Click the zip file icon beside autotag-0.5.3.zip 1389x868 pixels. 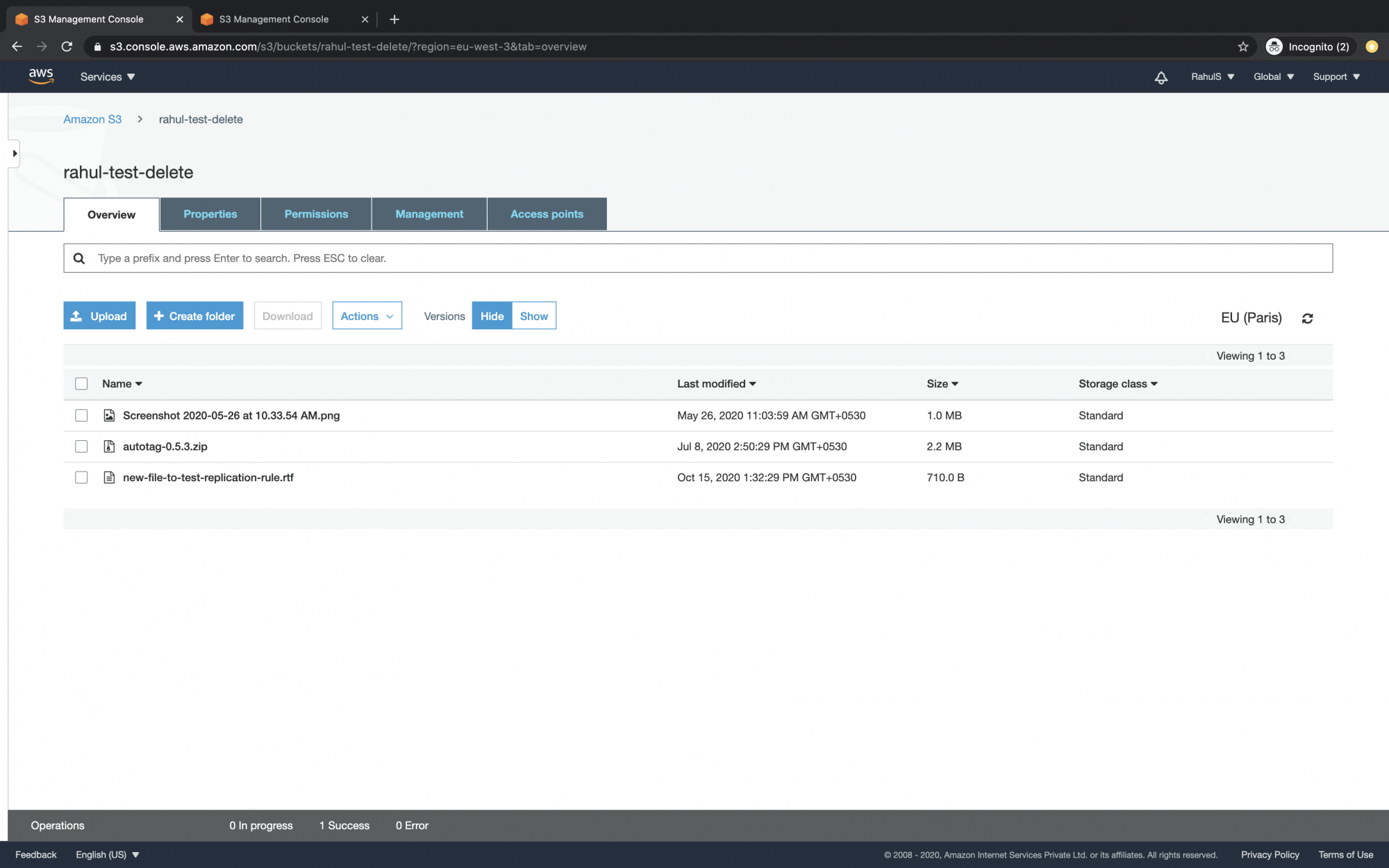coord(109,446)
